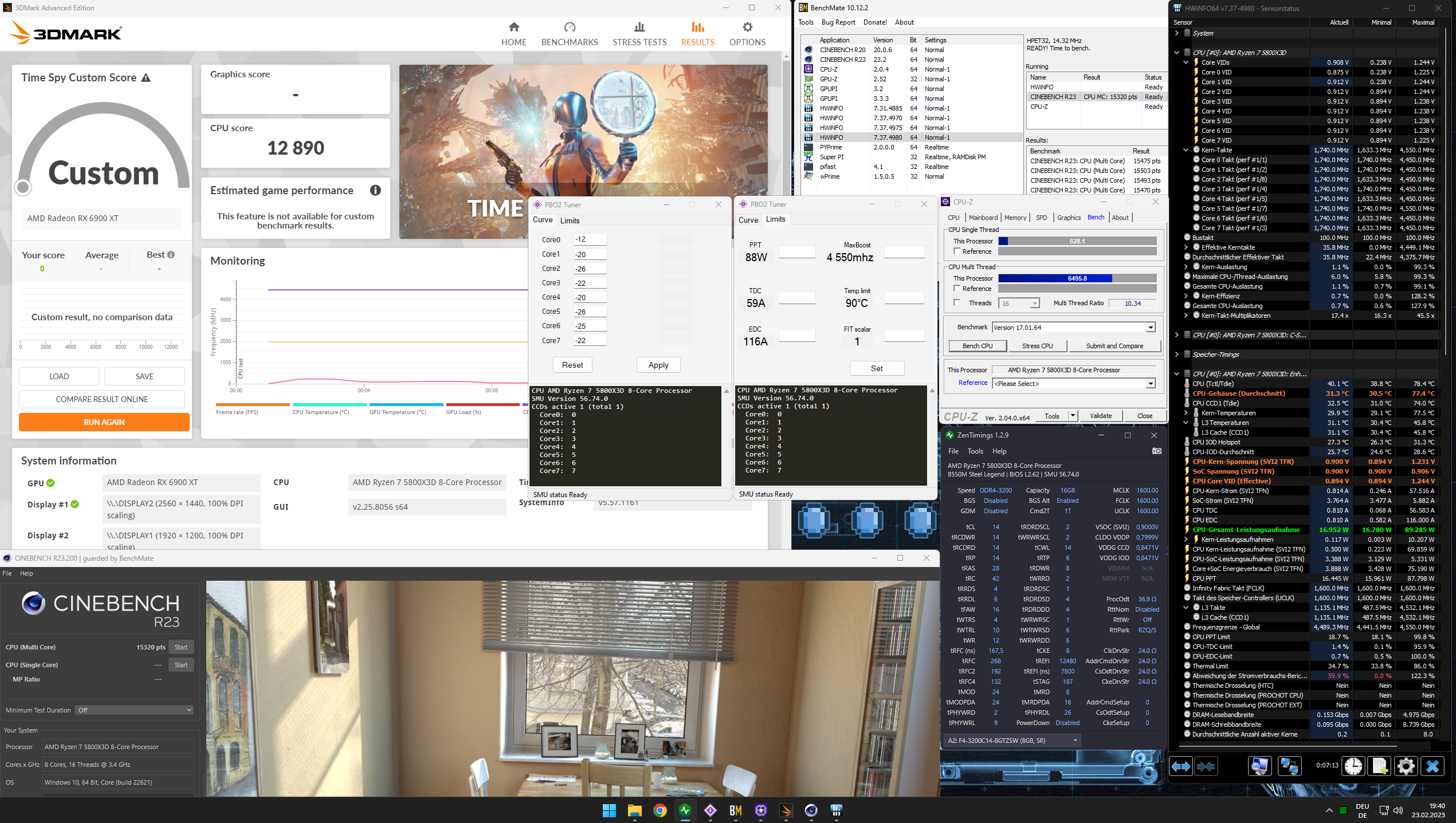
Task: Enable CPU Multi Thread Reference checkbox
Action: coord(957,289)
